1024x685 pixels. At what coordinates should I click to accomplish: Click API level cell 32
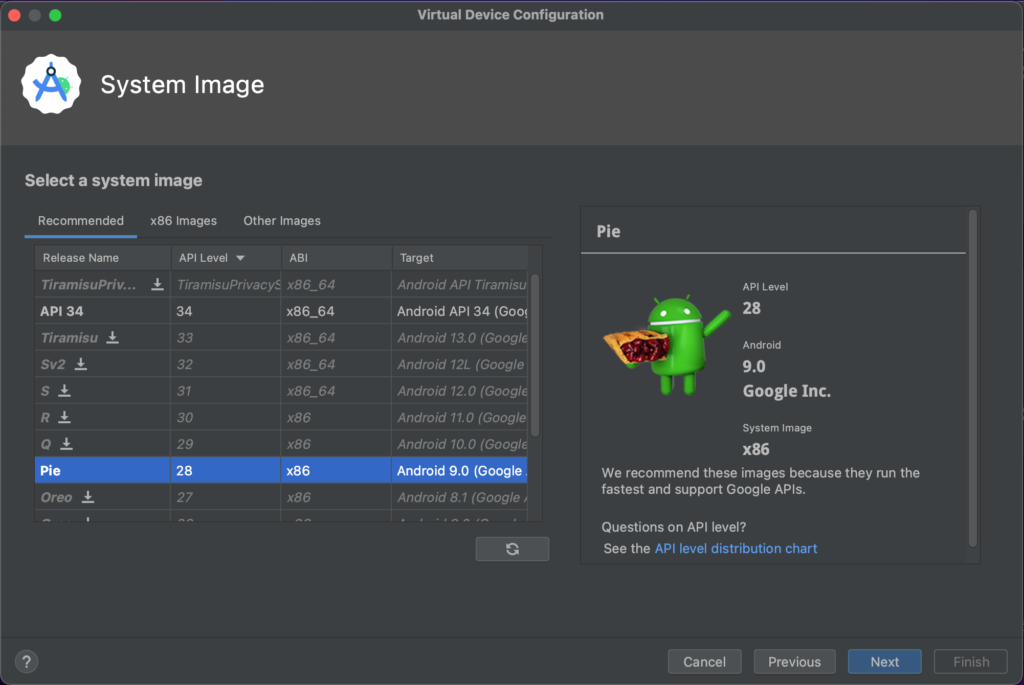point(226,364)
